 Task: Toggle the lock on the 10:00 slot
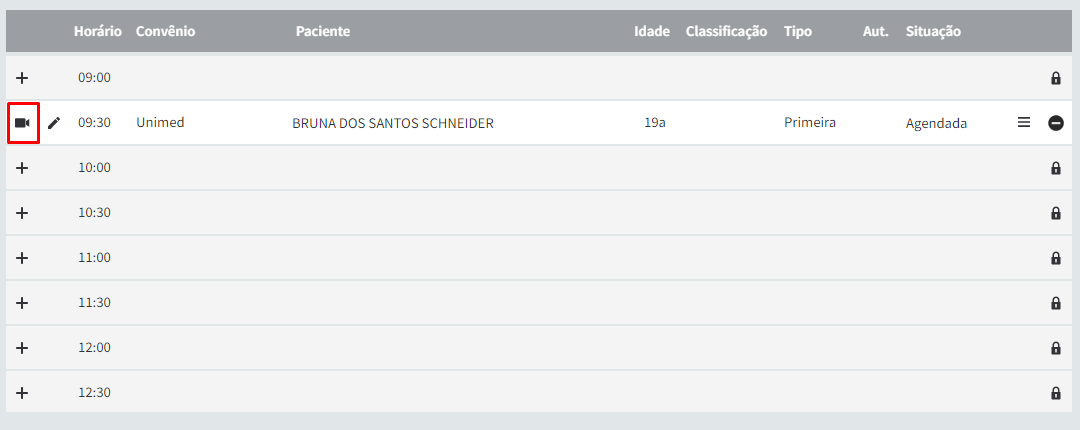coord(1055,168)
